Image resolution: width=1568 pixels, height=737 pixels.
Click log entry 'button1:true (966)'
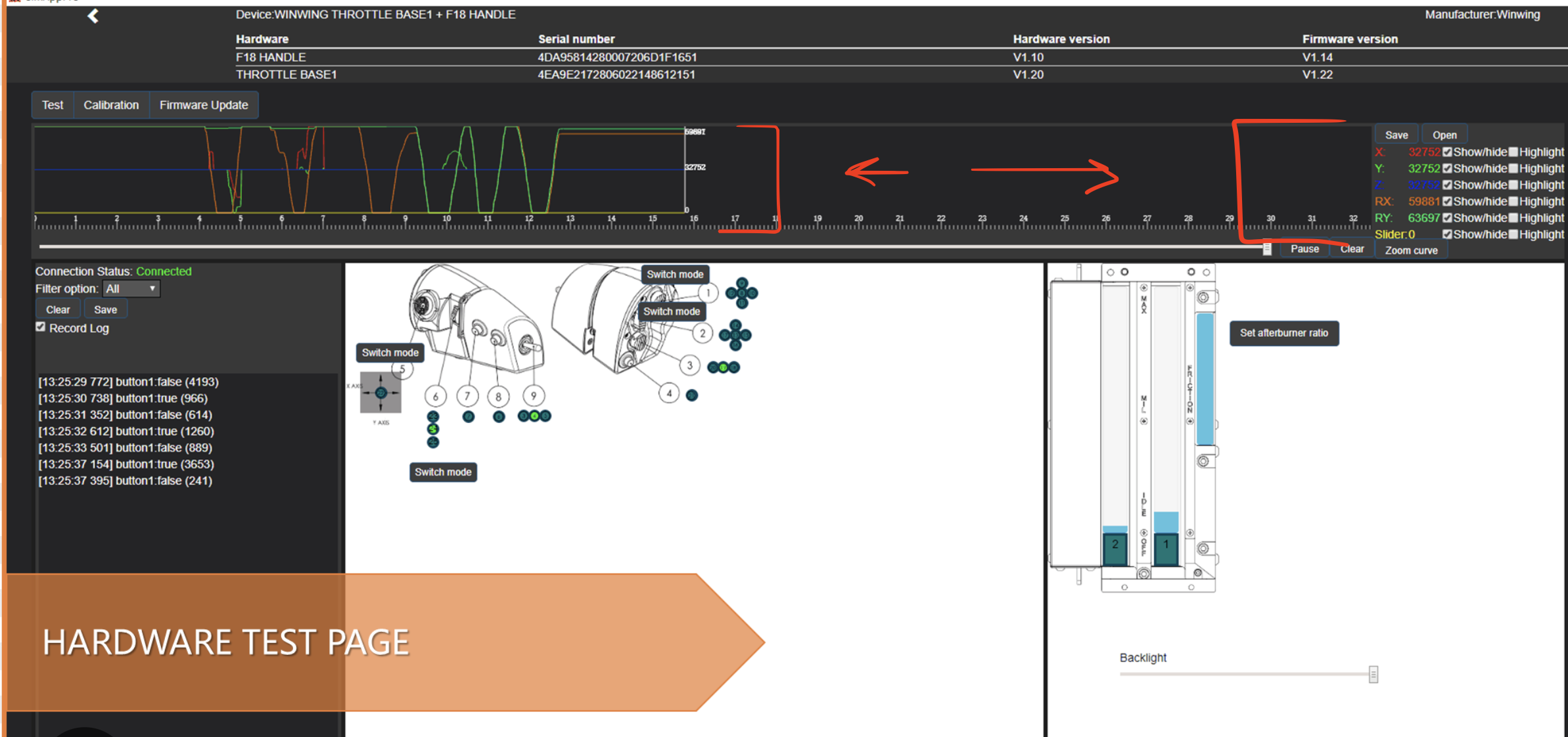(123, 398)
